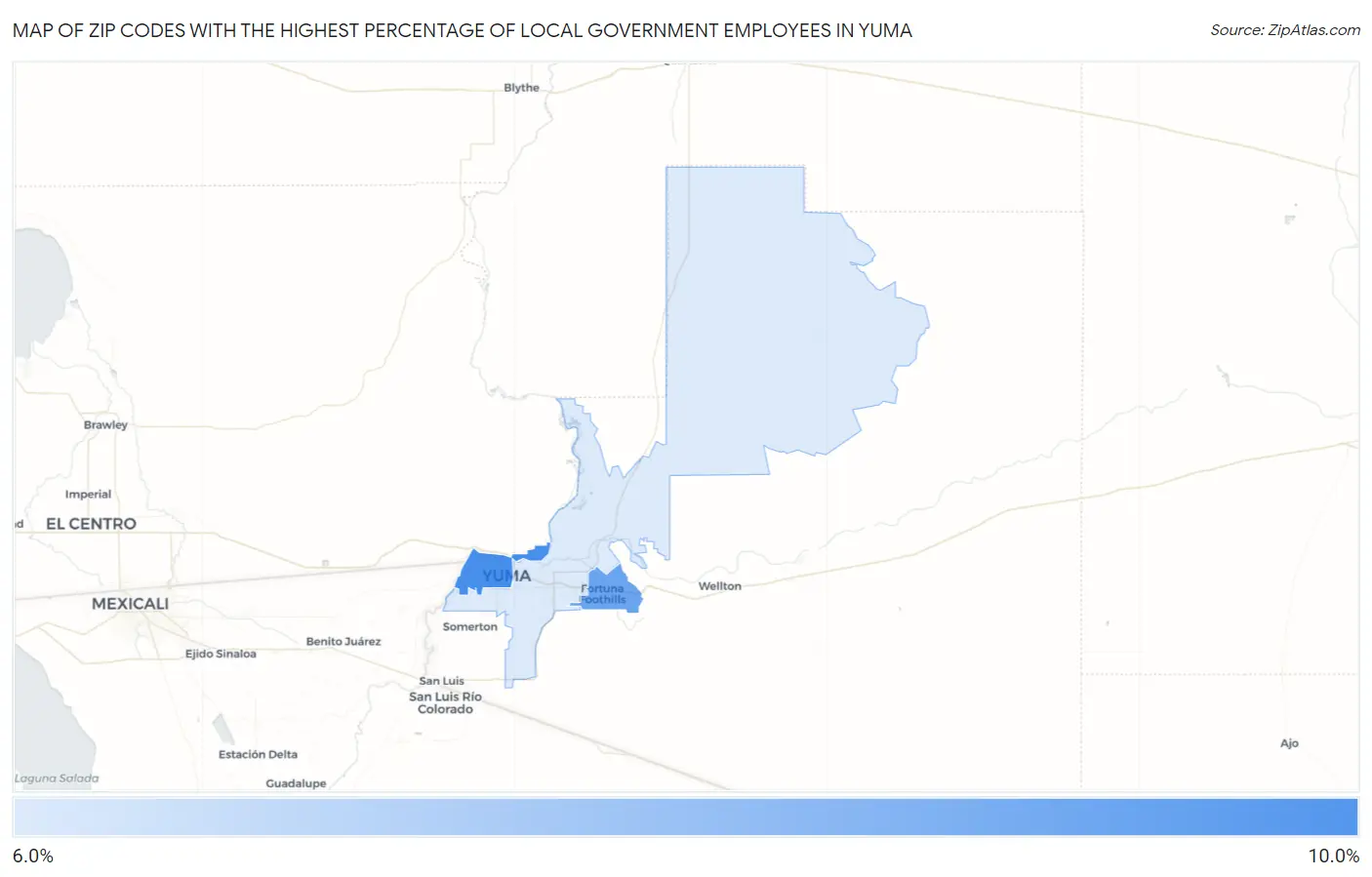
Task: Click the San Luis Río Colorado label
Action: (445, 703)
